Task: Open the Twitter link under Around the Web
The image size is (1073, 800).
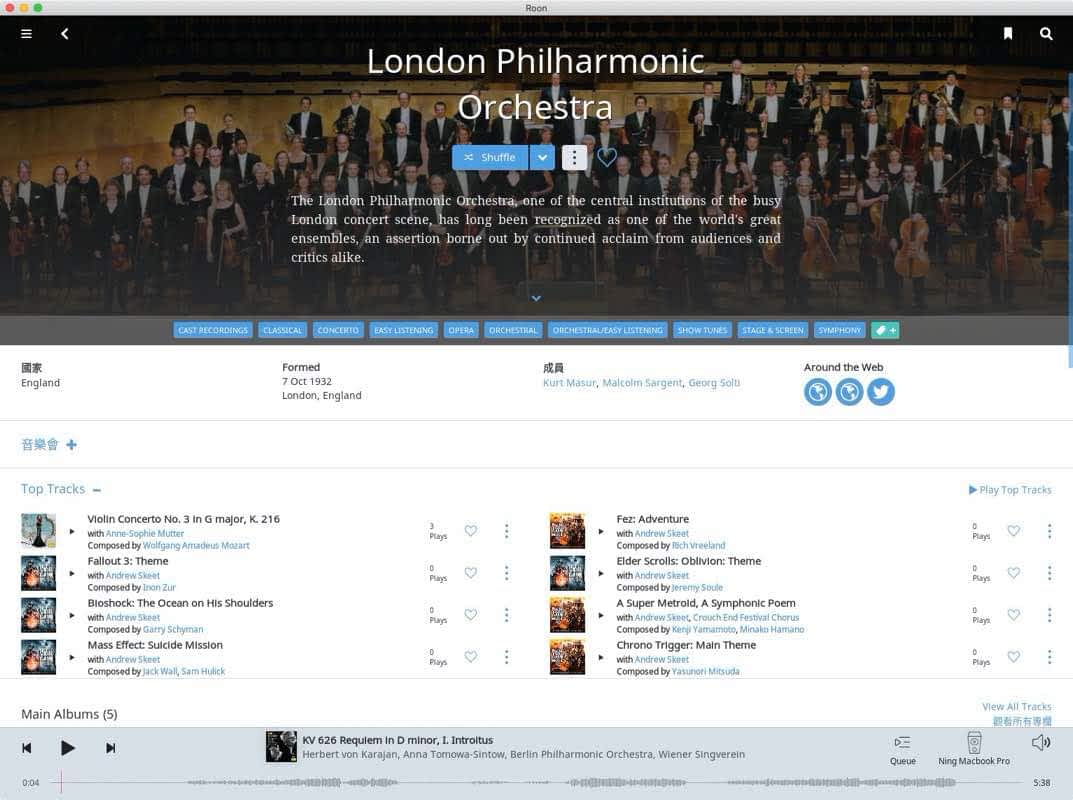Action: [881, 392]
